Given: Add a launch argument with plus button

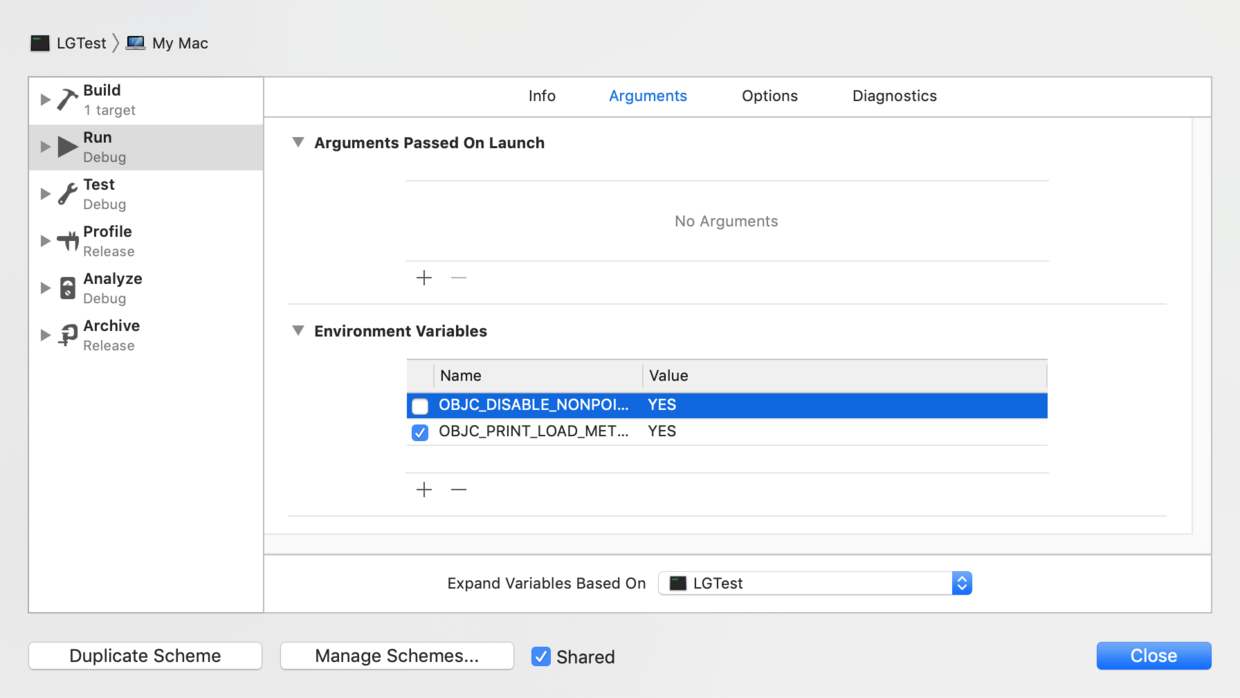Looking at the screenshot, I should tap(424, 277).
